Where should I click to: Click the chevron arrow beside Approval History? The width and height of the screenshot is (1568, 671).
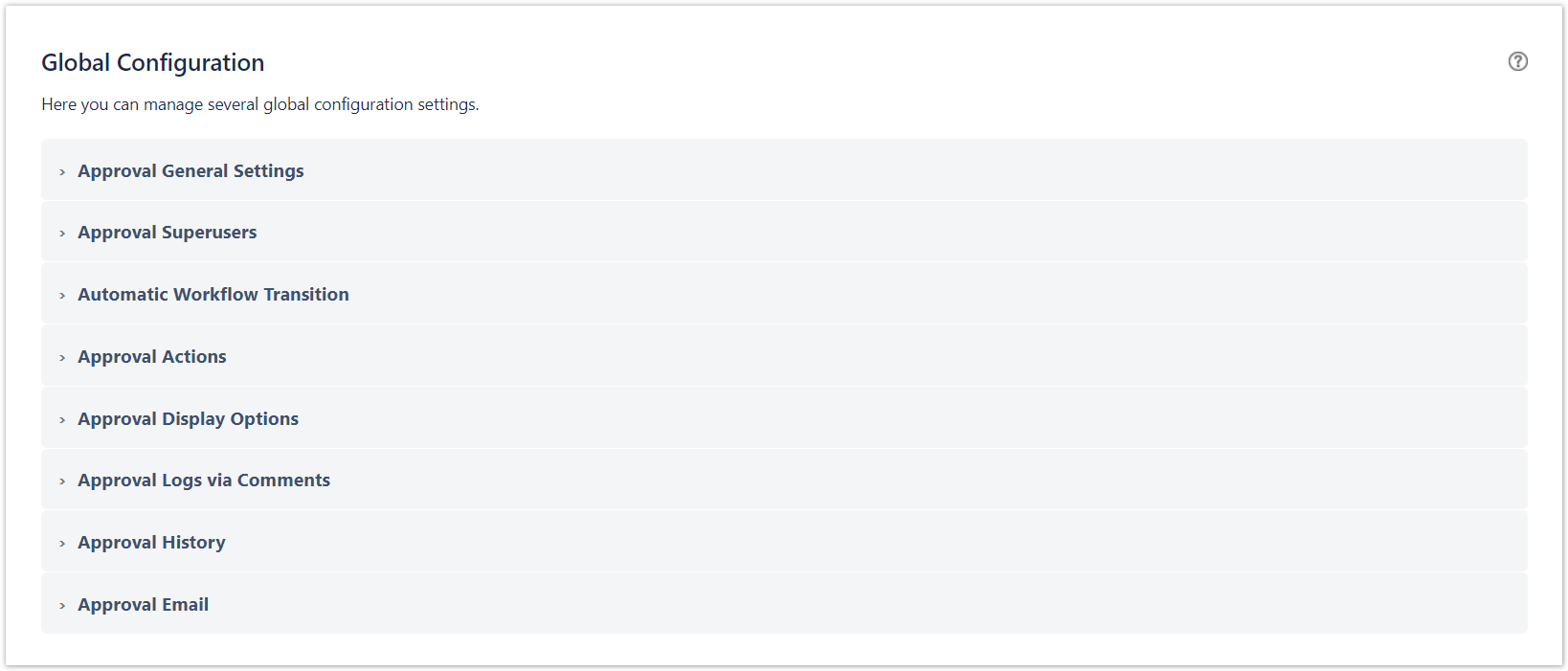point(62,544)
